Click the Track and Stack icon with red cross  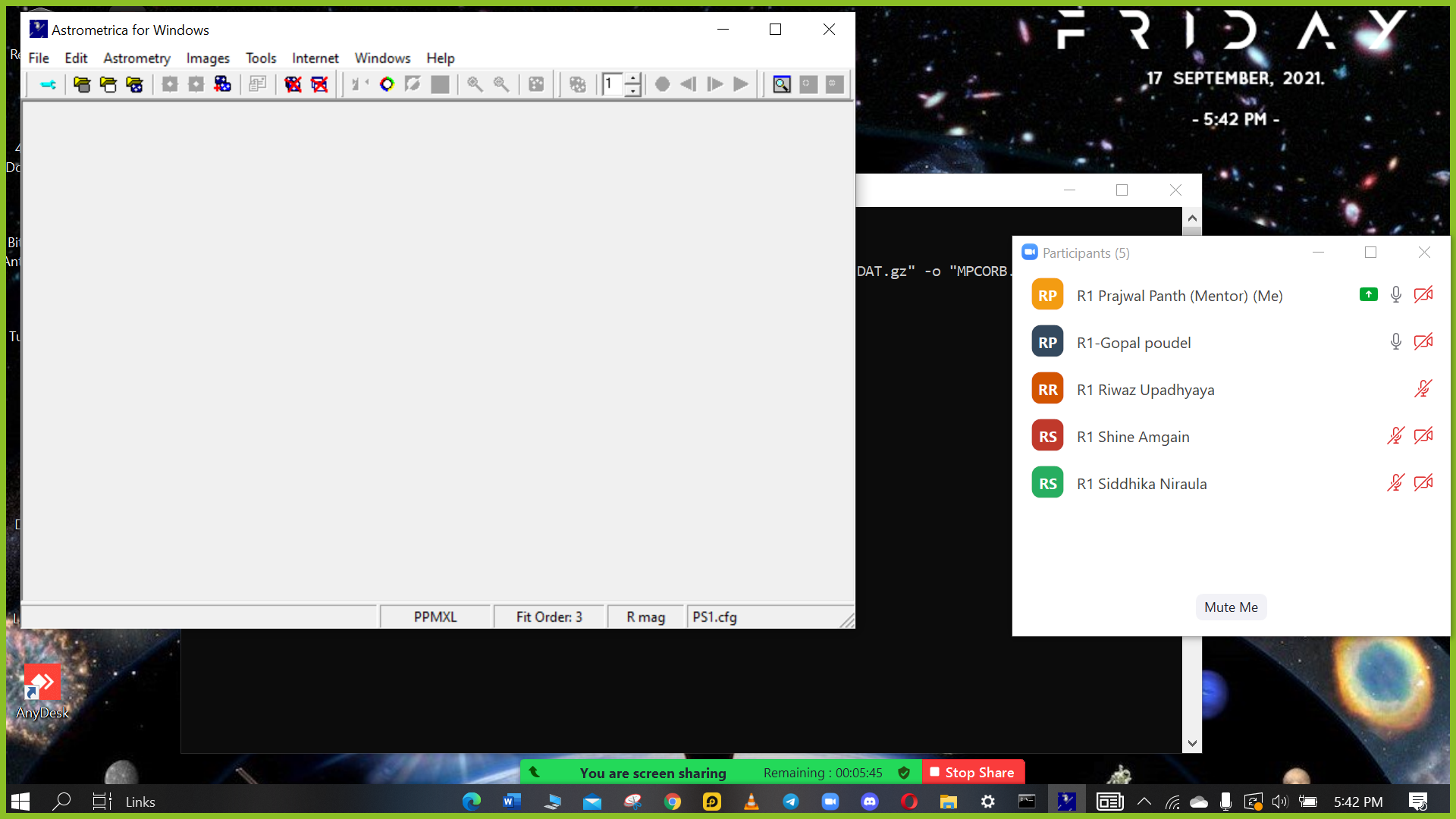click(x=222, y=84)
